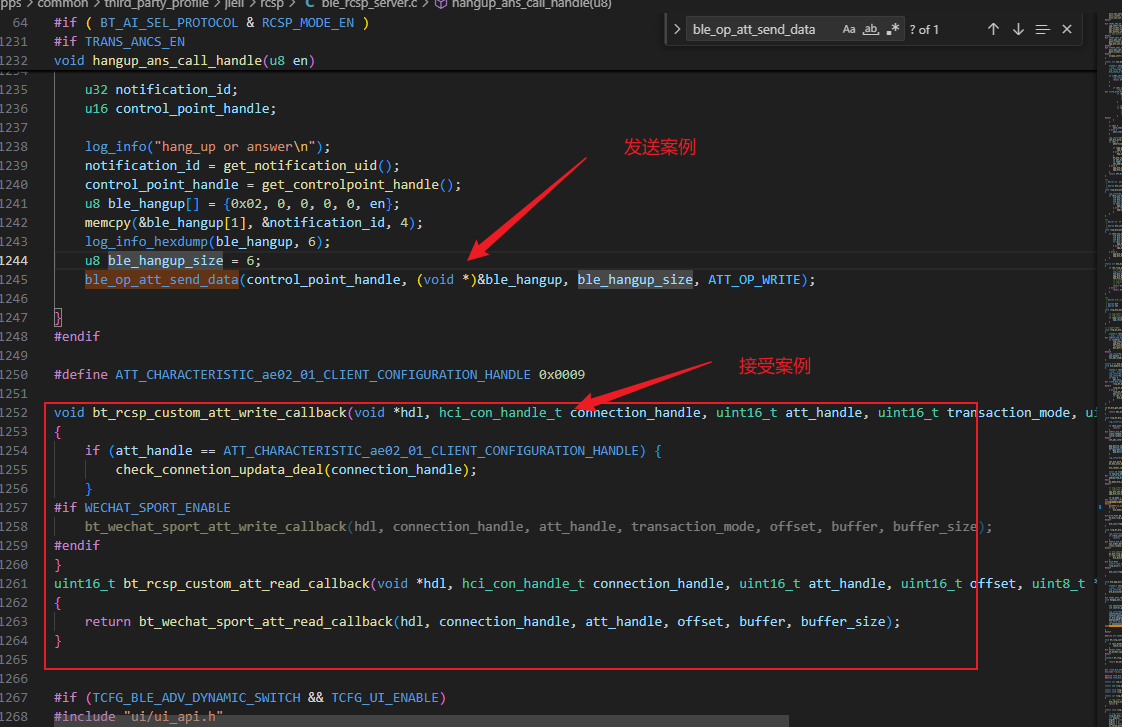Open the common breadcrumb folder

(x=63, y=4)
